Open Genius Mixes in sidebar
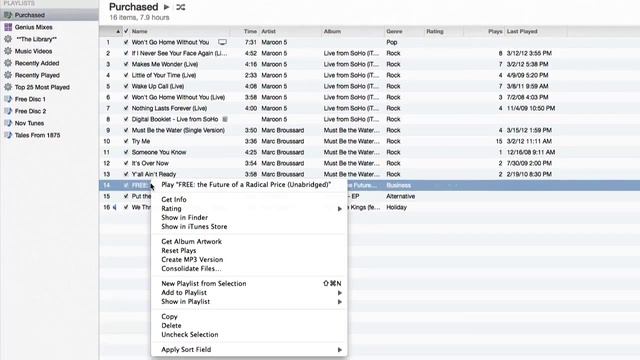 click(x=33, y=27)
